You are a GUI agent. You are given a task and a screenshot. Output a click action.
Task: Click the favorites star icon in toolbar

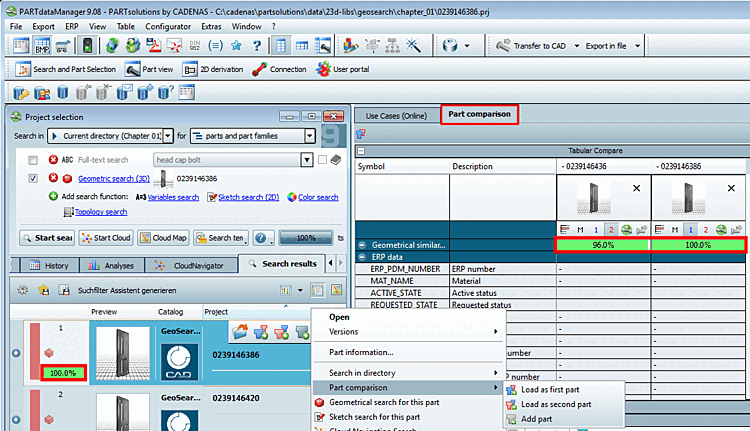pyautogui.click(x=236, y=46)
